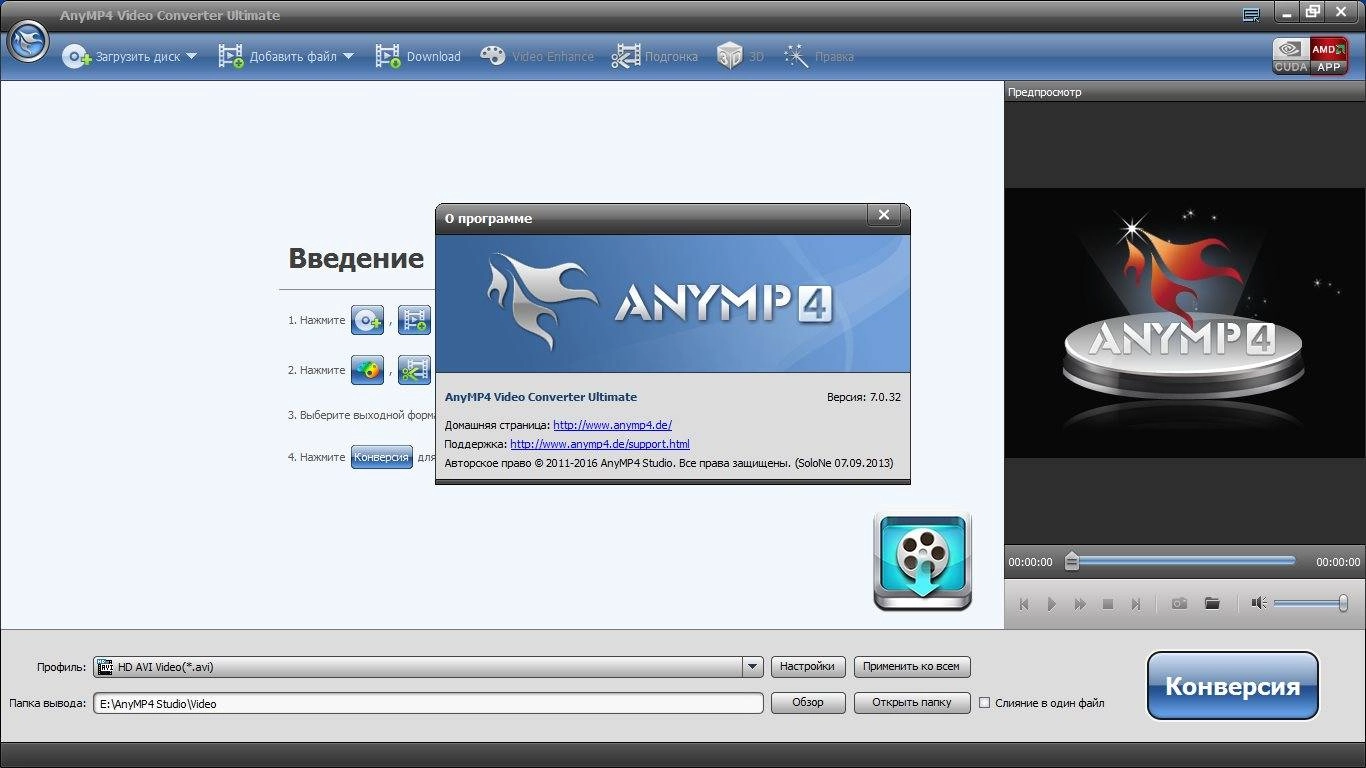
Task: Click the Версия: 7.0.32 text
Action: 863,397
